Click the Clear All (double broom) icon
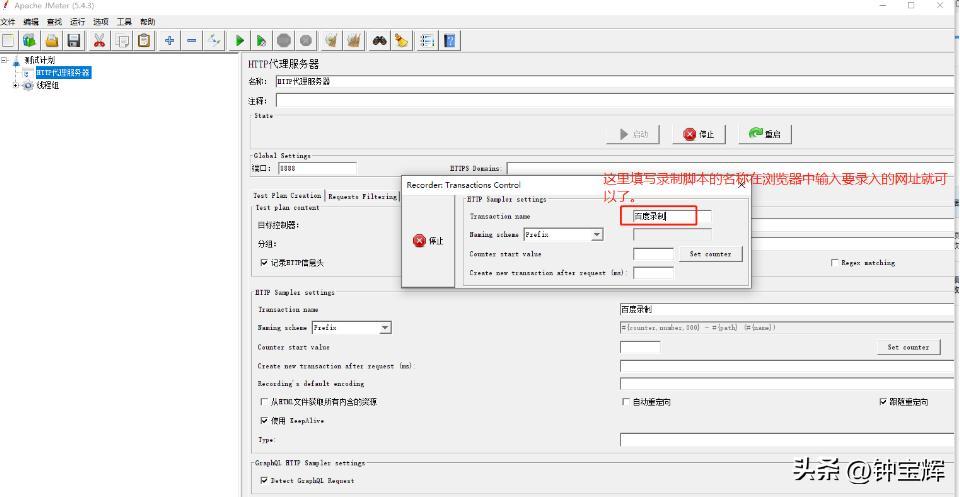This screenshot has width=960, height=497. 354,40
